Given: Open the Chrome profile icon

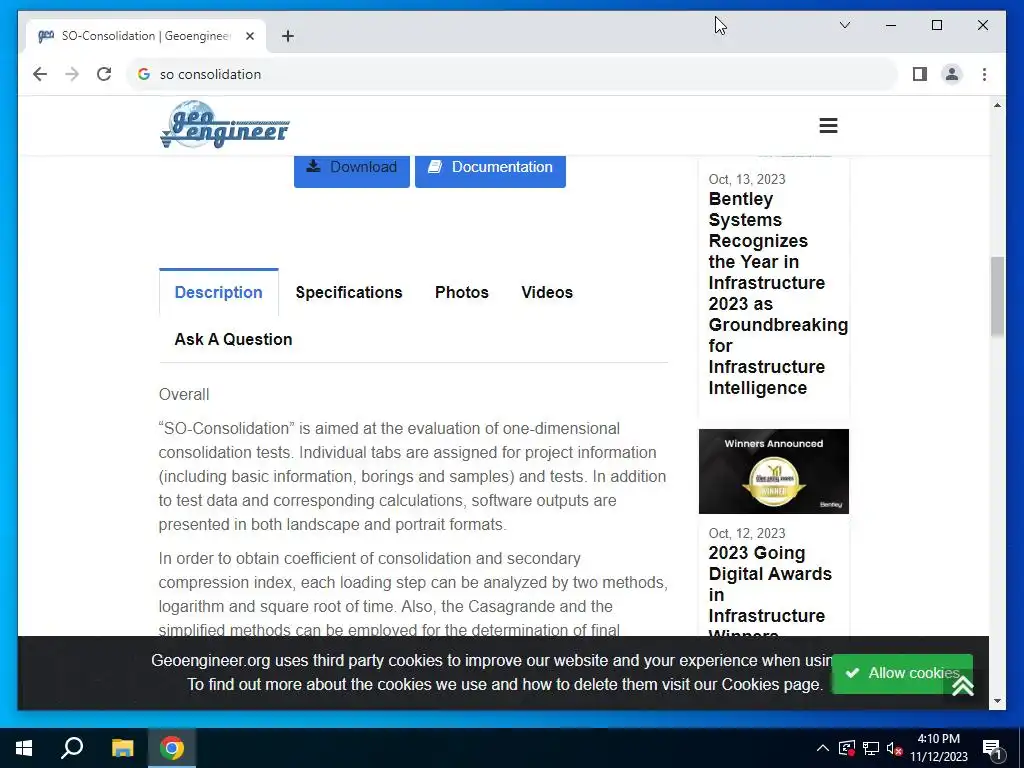Looking at the screenshot, I should click(x=952, y=74).
